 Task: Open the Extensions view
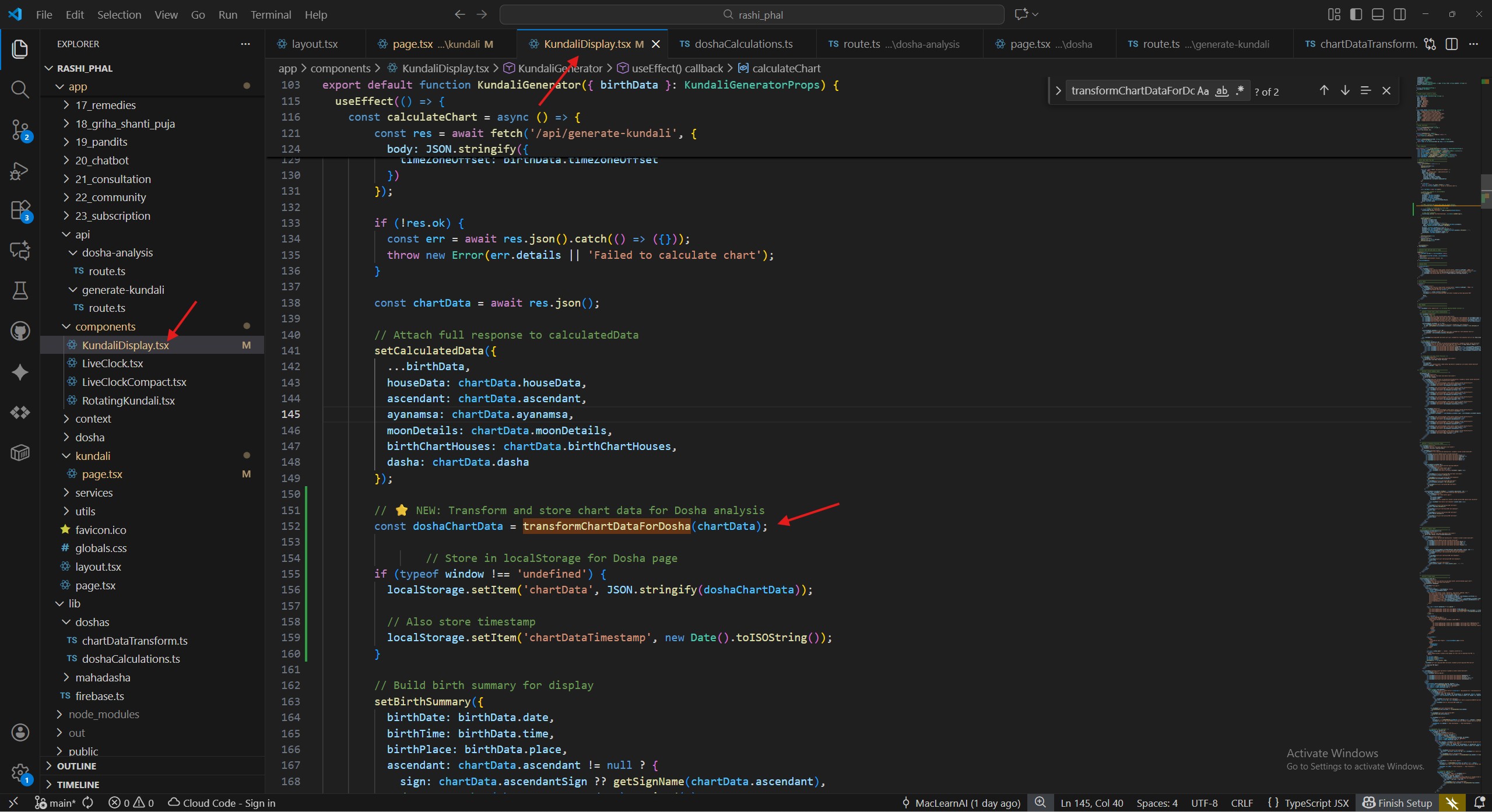pos(20,210)
